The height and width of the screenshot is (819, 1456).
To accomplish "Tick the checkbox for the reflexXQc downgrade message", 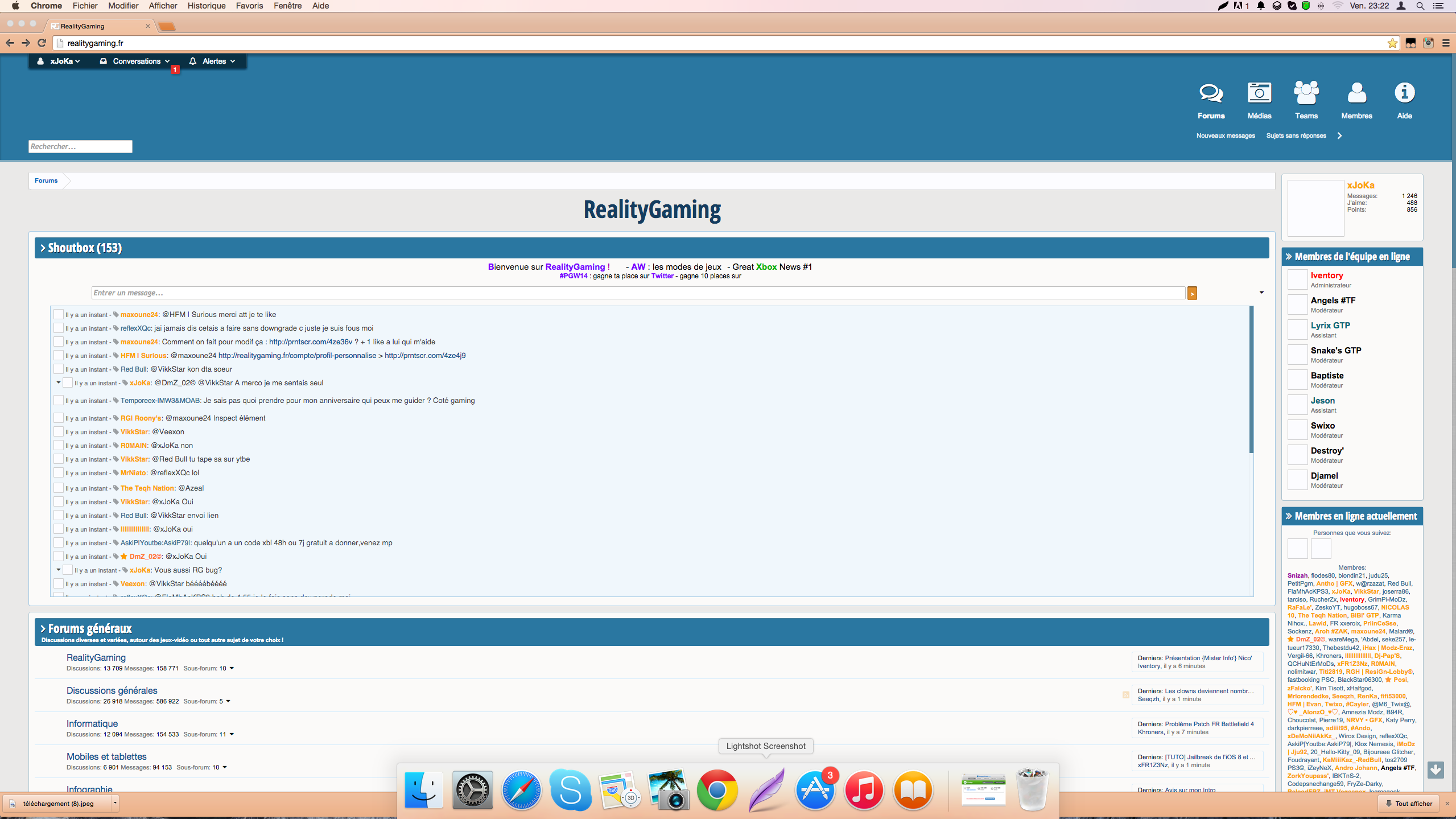I will 58,328.
